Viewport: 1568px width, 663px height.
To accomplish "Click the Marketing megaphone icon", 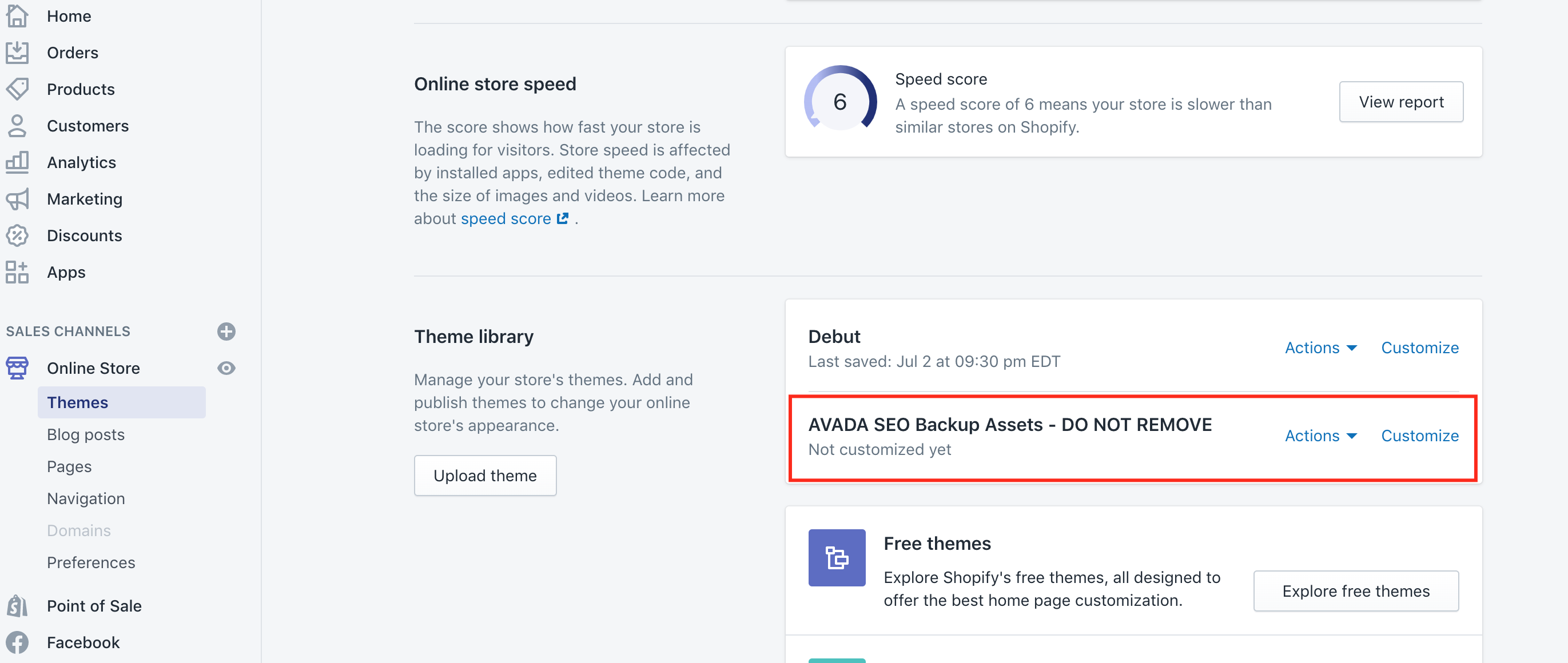I will coord(17,199).
